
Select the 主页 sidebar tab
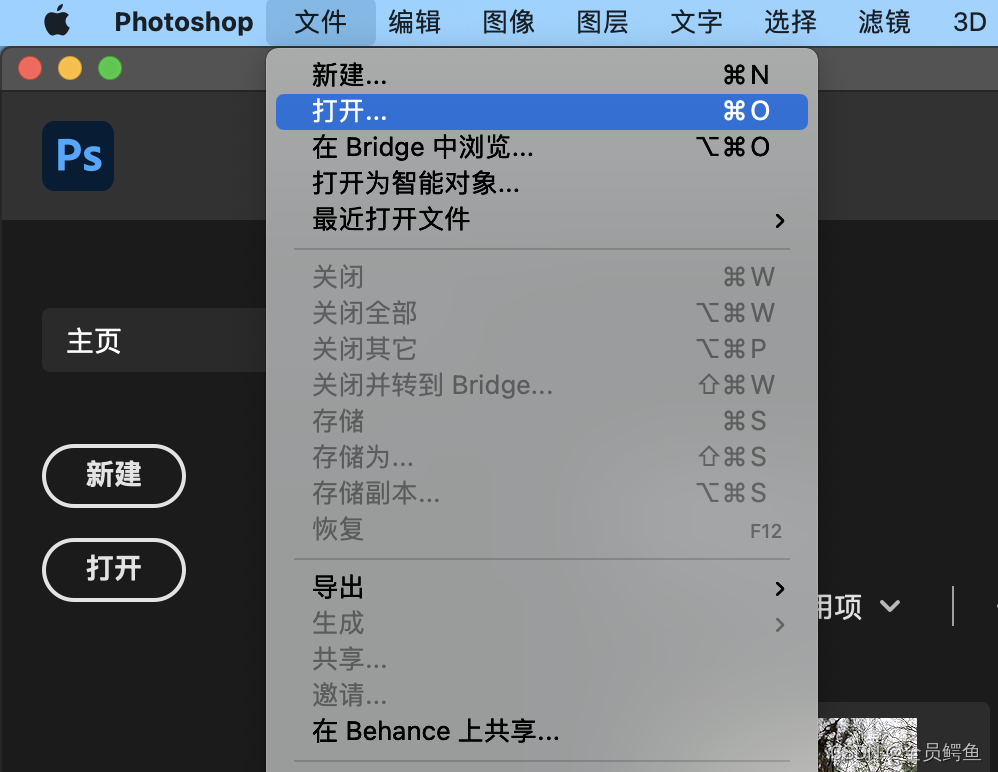coord(154,340)
